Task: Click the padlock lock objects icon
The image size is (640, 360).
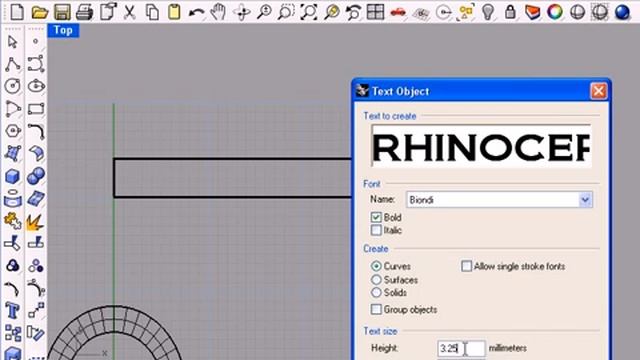Action: coord(510,11)
